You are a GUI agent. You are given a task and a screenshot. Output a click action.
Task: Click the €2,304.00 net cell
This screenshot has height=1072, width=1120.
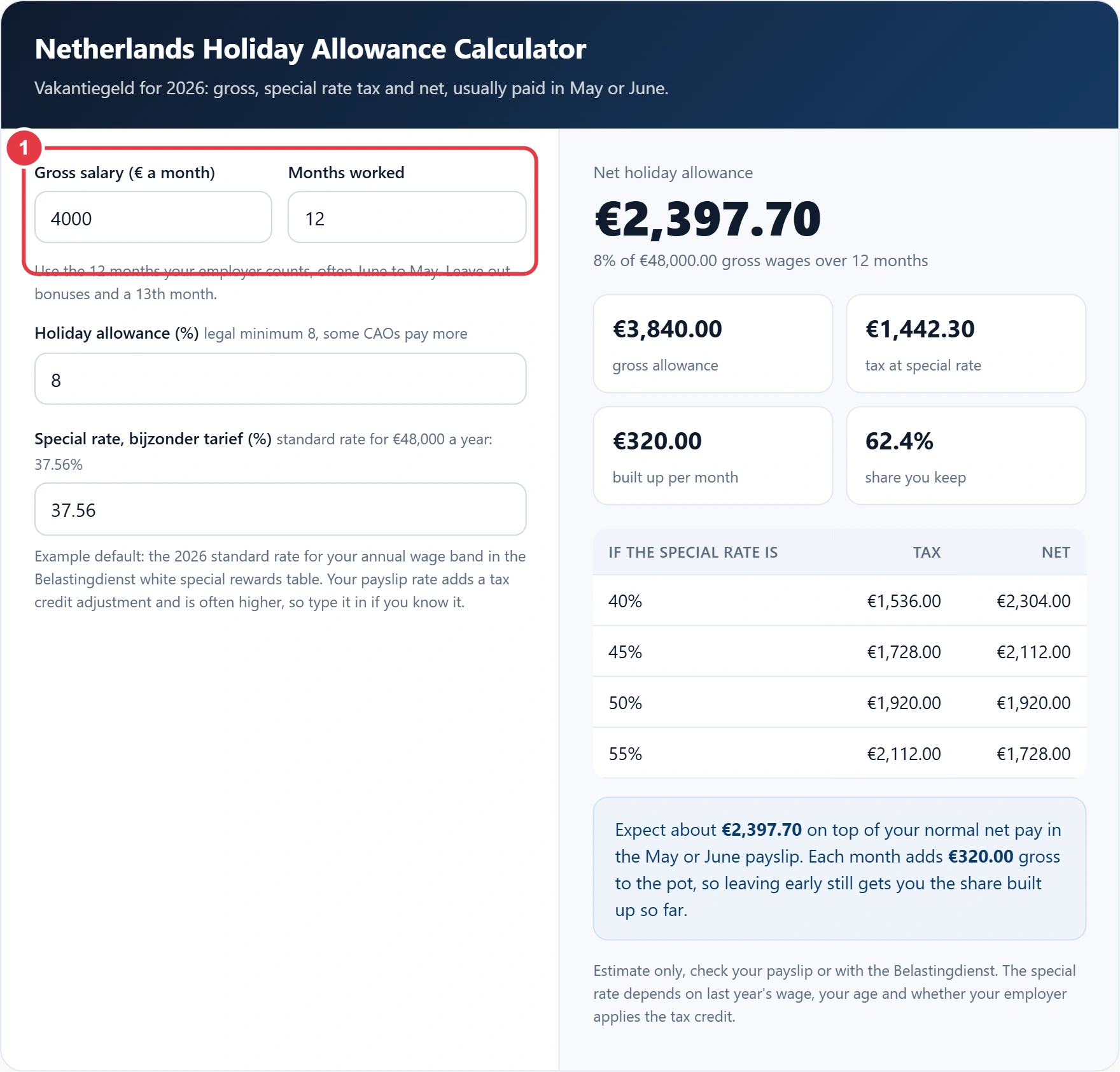tap(1033, 601)
